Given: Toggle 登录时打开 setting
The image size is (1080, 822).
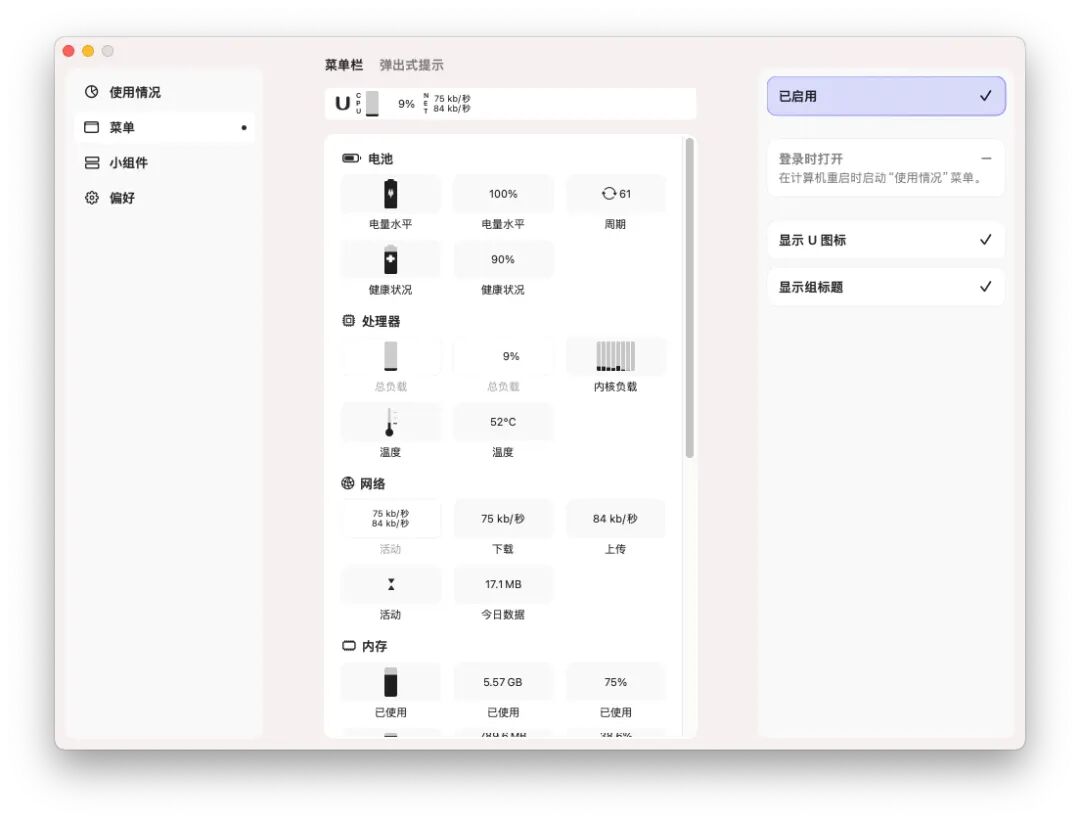Looking at the screenshot, I should (x=886, y=167).
